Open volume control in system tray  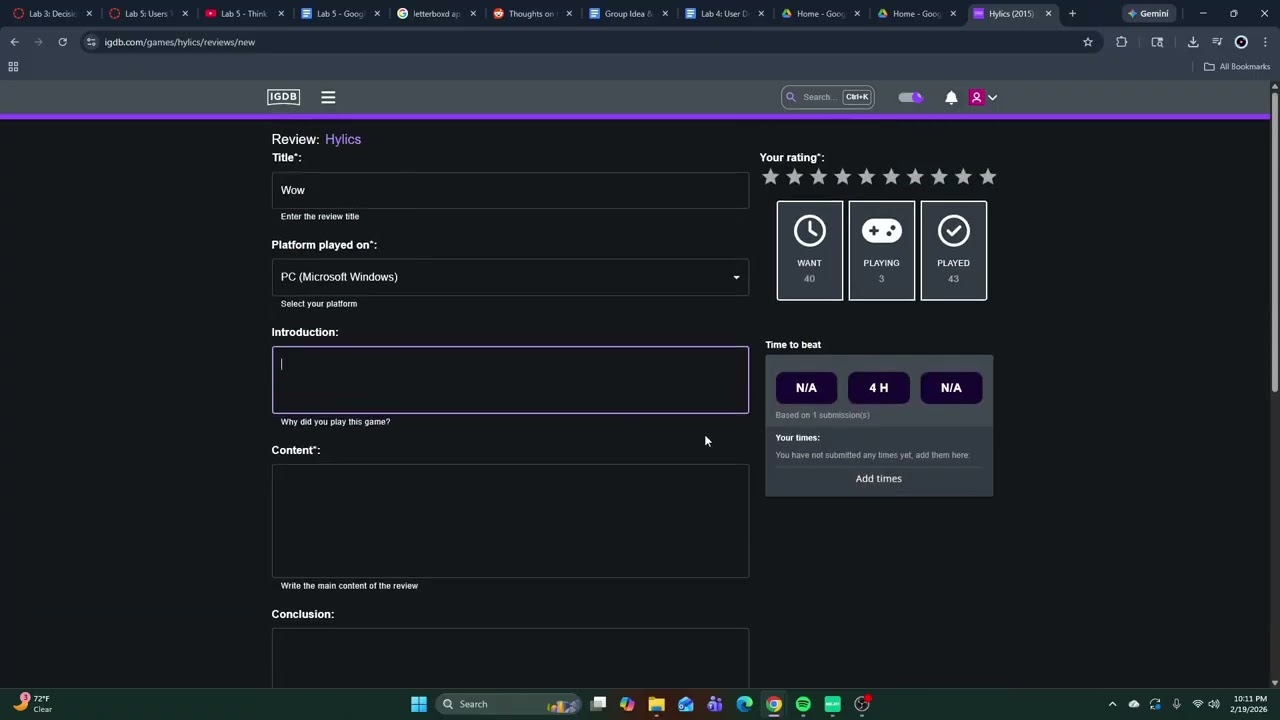[1214, 704]
